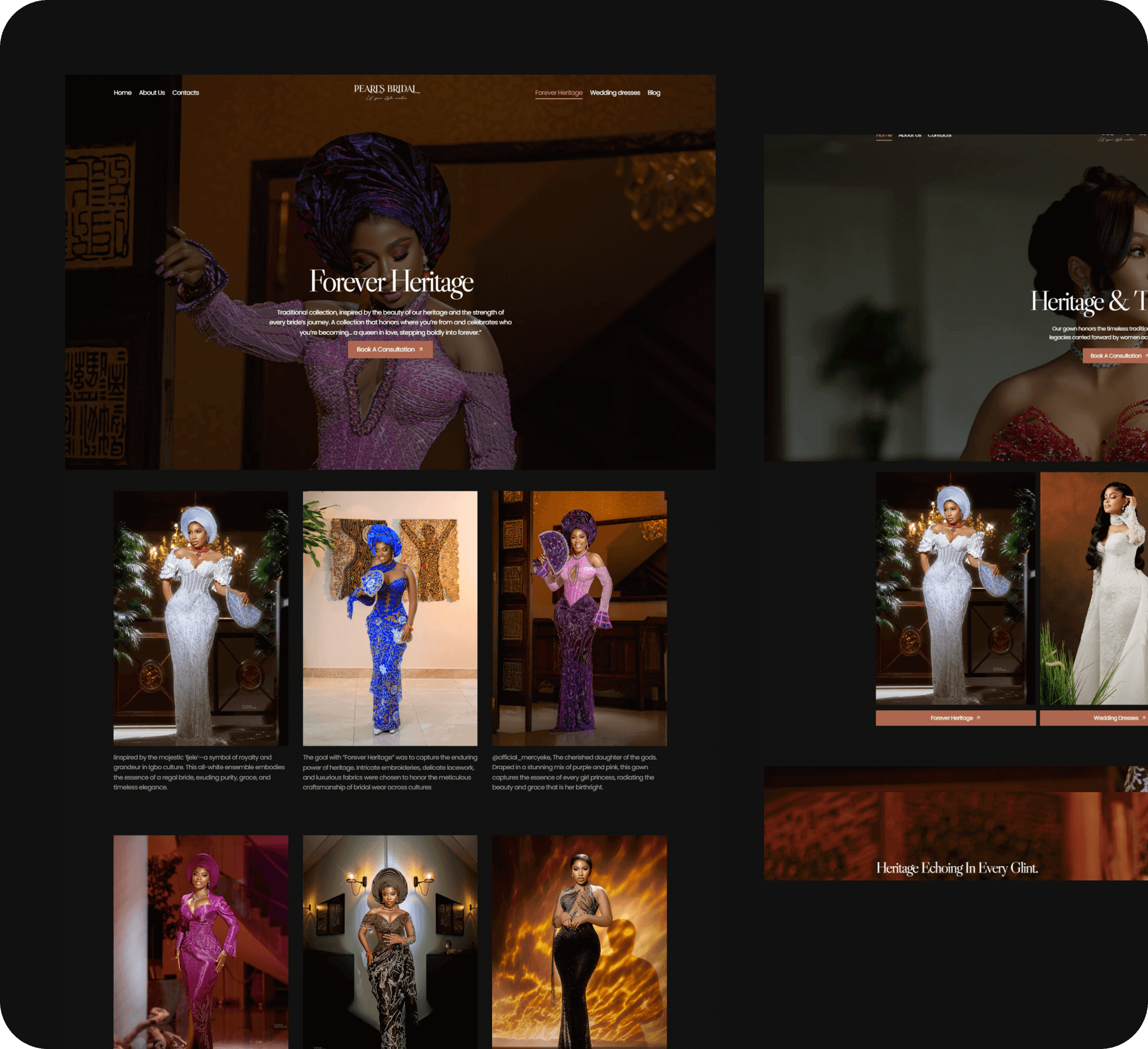Open the Contacts nav link
Image resolution: width=1148 pixels, height=1049 pixels.
coord(185,93)
